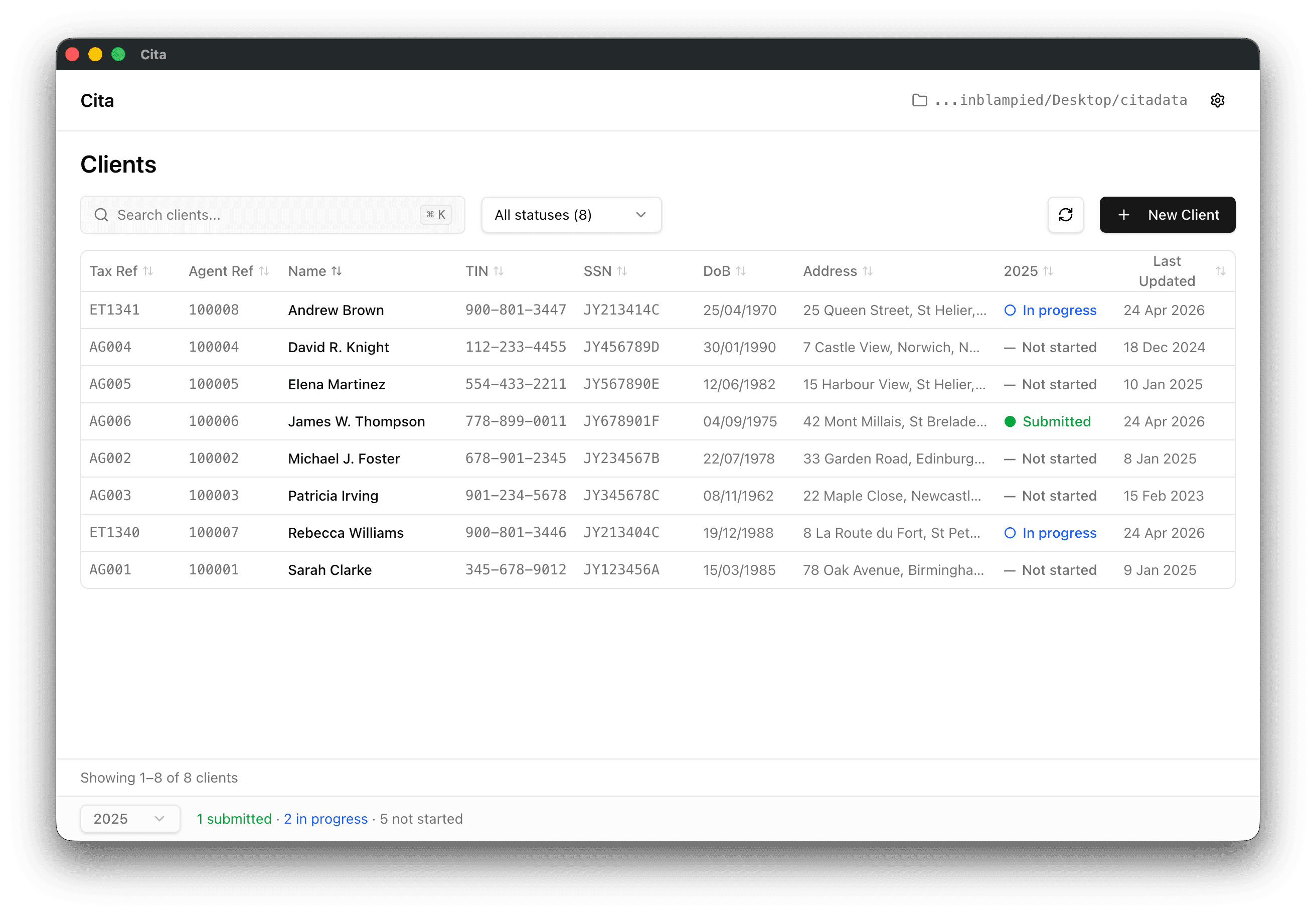Open client David R. Knight
The height and width of the screenshot is (915, 1316).
click(338, 348)
